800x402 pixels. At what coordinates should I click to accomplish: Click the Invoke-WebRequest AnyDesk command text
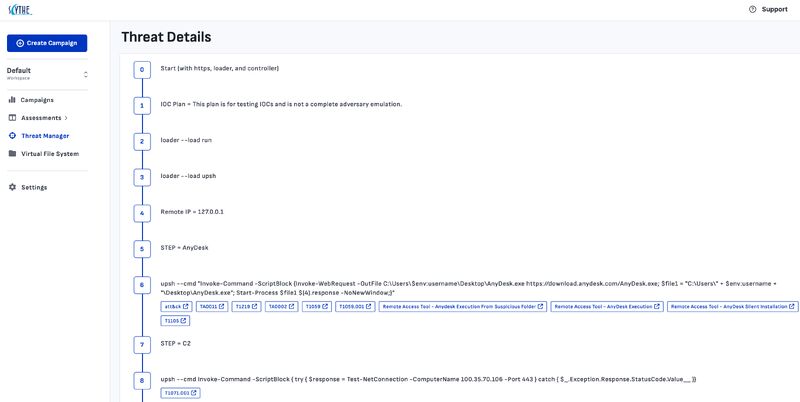pyautogui.click(x=468, y=288)
